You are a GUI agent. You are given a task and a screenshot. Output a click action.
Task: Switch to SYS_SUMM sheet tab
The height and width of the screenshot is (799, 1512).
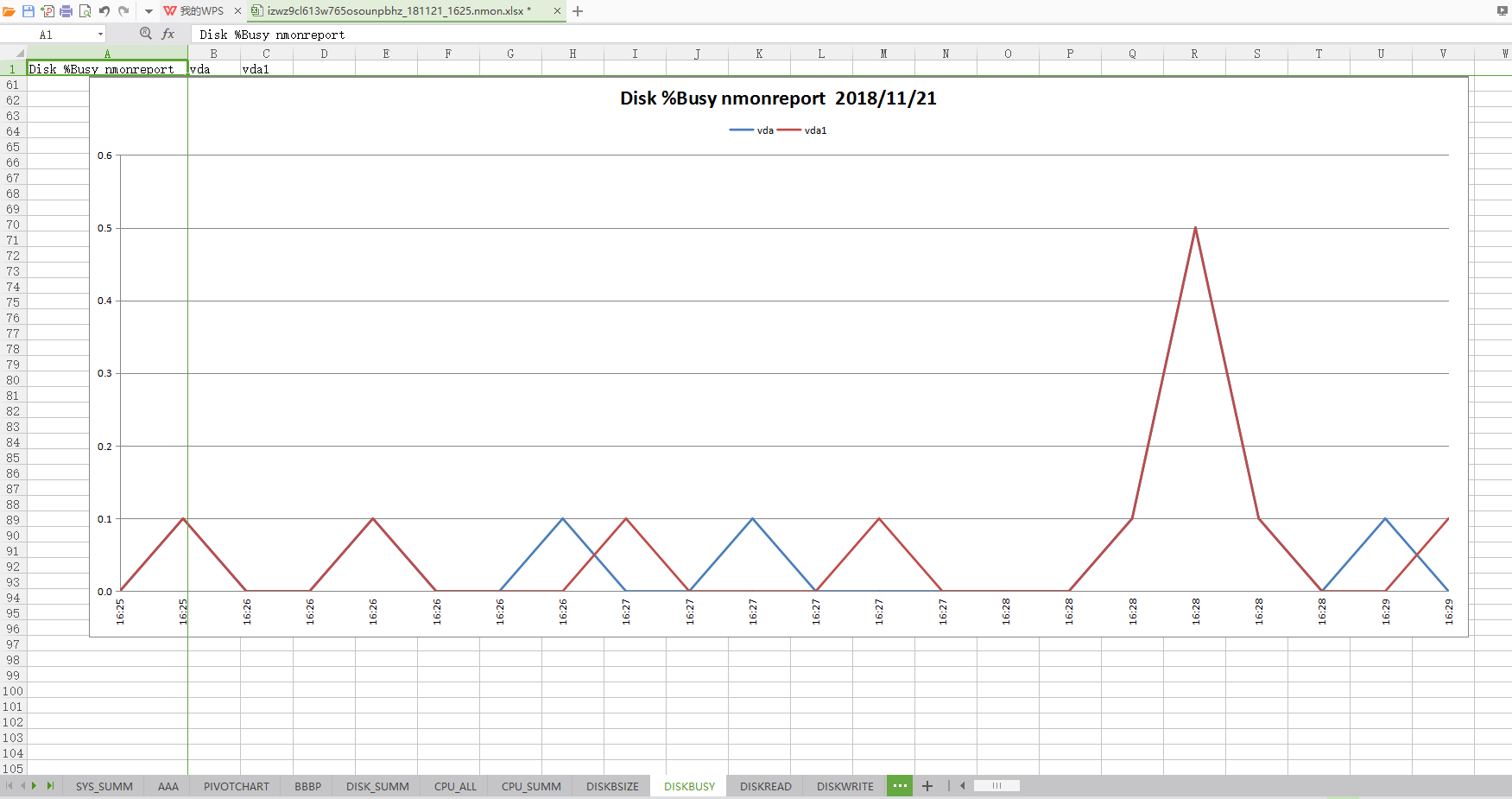(x=104, y=786)
